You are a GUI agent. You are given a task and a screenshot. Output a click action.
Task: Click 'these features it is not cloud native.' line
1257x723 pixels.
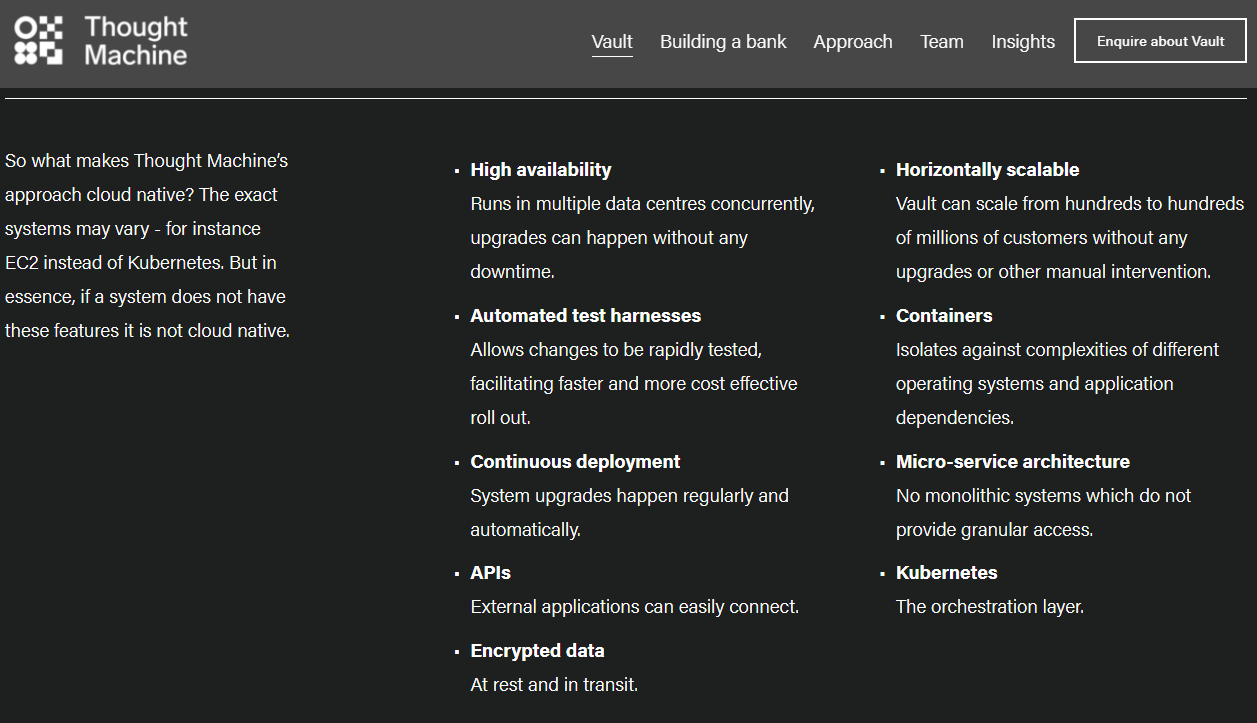(147, 331)
